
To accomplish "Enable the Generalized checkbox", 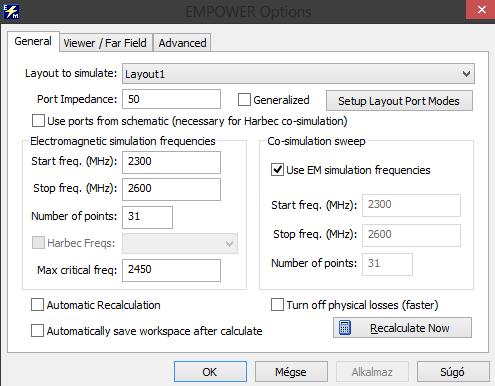I will pos(244,100).
